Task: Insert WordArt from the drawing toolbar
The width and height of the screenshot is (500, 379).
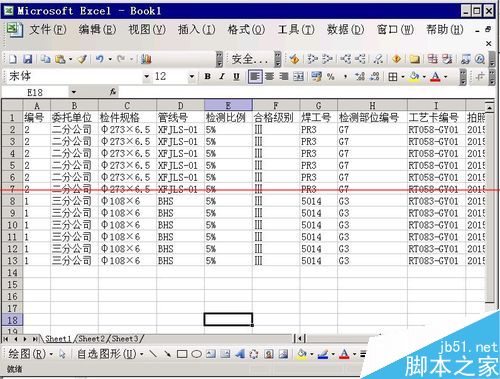Action: pyautogui.click(x=240, y=354)
